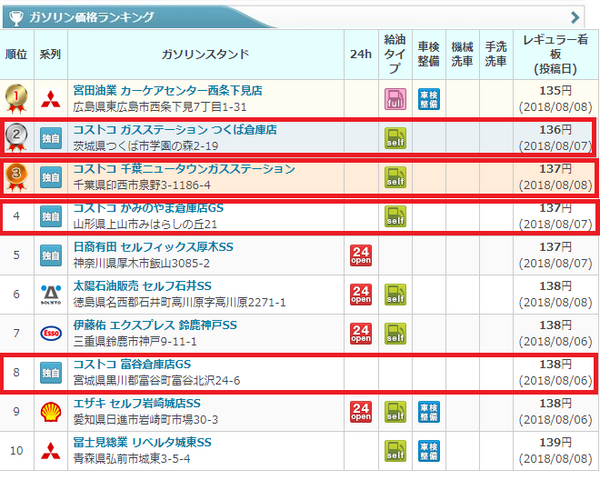Screen dimensions: 600x480
Task: Click the 系列 column header
Action: click(x=50, y=54)
